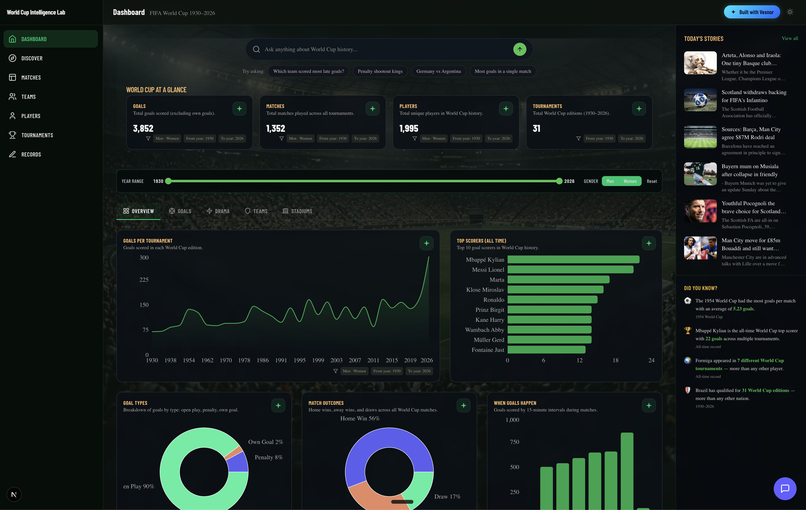Switch to the Drama tab
Image resolution: width=806 pixels, height=510 pixels.
(218, 211)
